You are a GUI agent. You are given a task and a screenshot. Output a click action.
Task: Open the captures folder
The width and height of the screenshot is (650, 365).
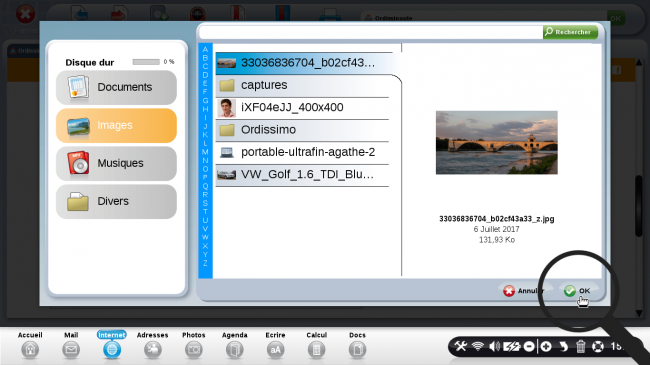coord(303,85)
